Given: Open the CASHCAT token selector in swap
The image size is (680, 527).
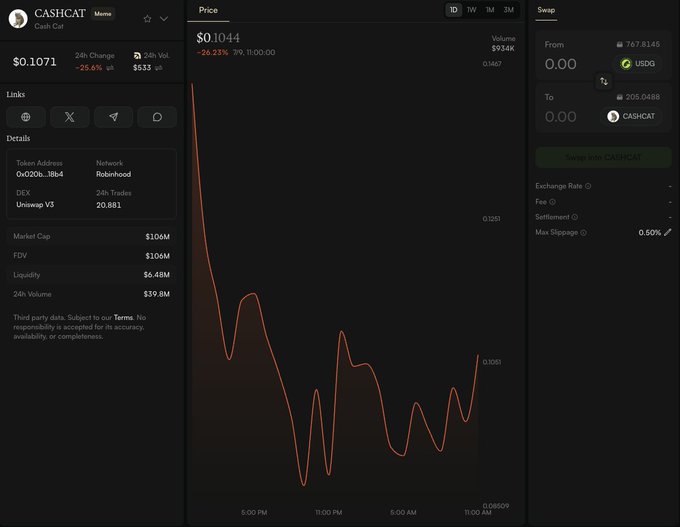Looking at the screenshot, I should pyautogui.click(x=631, y=116).
